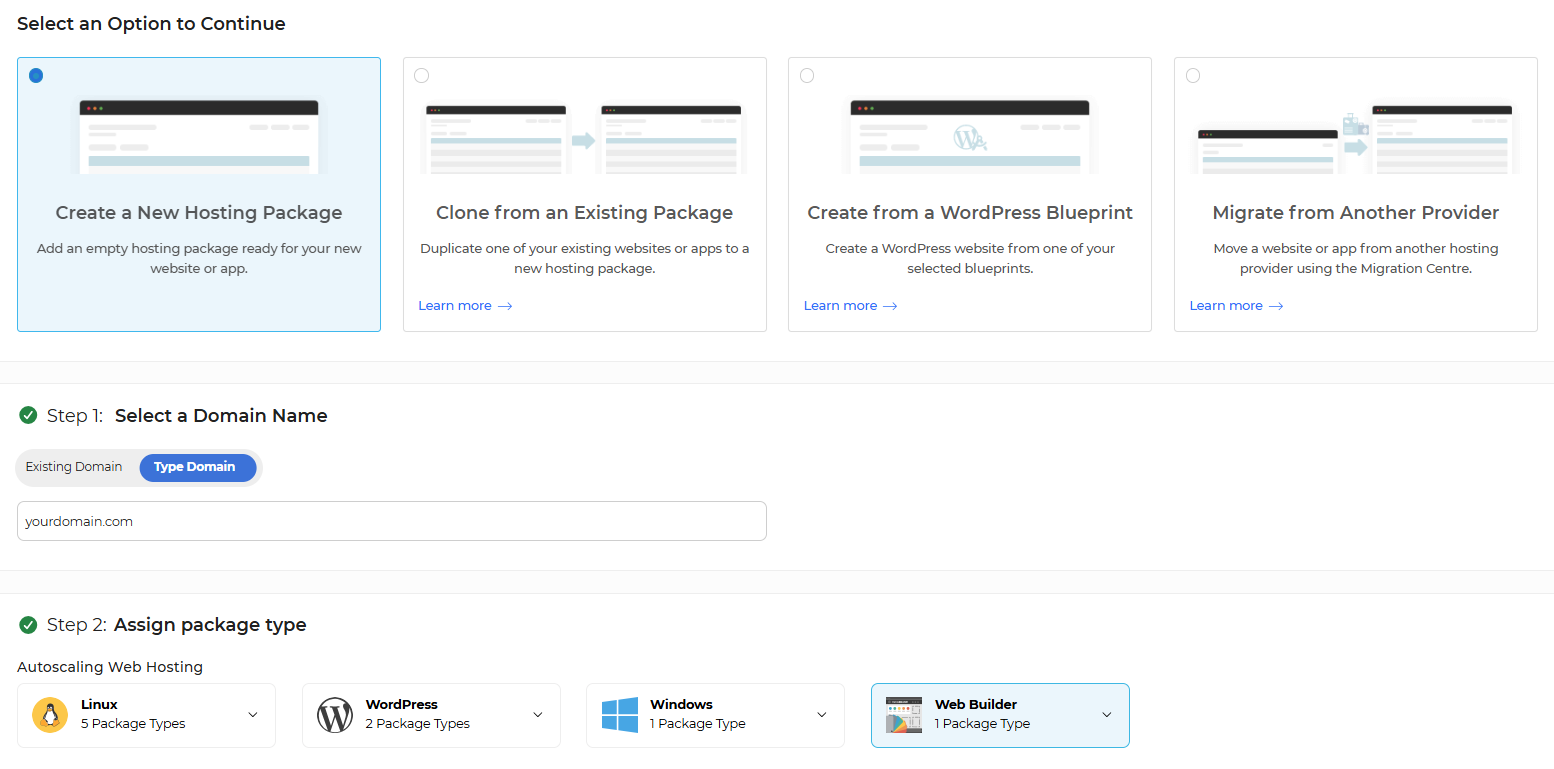Choose the Clone from an Existing Package radio button
This screenshot has width=1554, height=769.
(421, 75)
